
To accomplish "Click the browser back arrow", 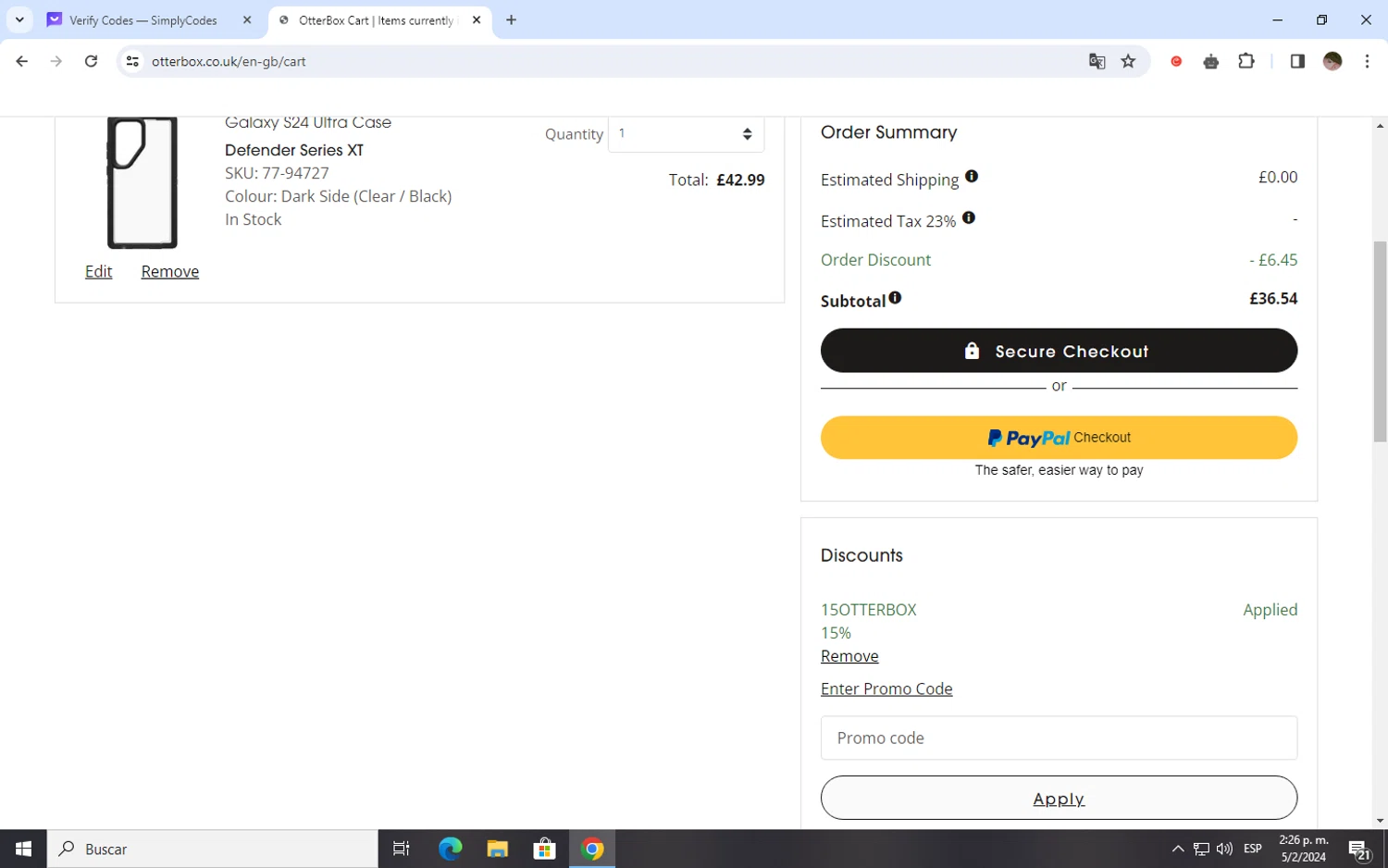I will tap(22, 61).
